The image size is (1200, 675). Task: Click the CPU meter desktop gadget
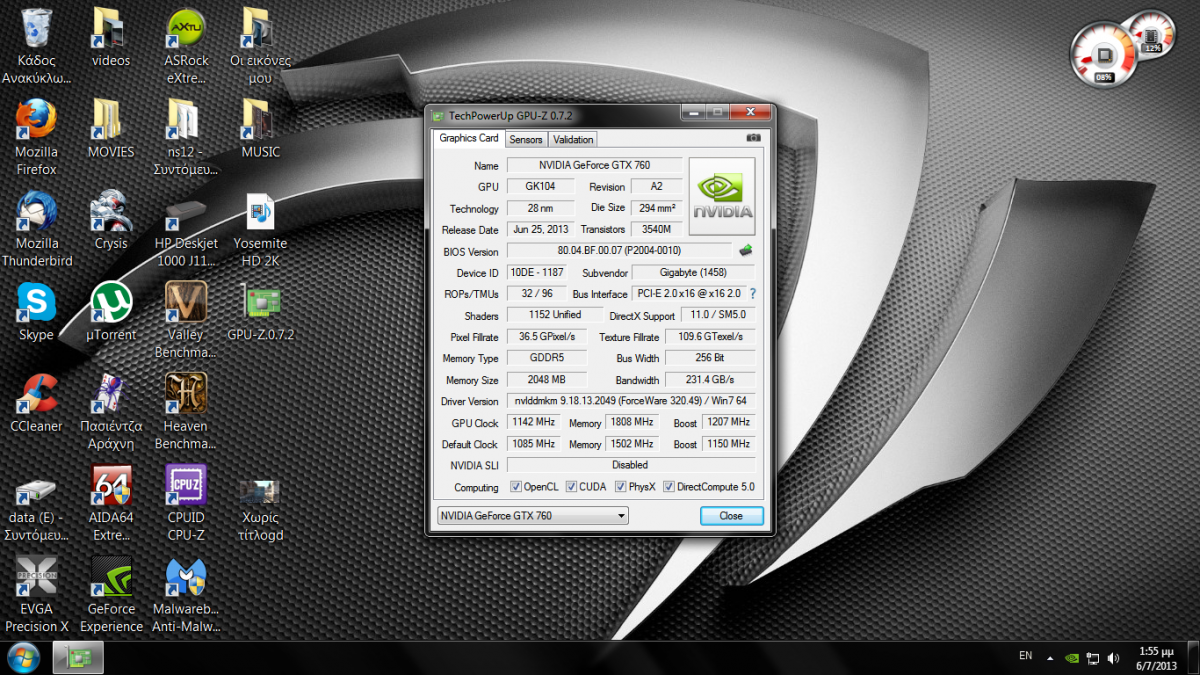click(x=1104, y=55)
